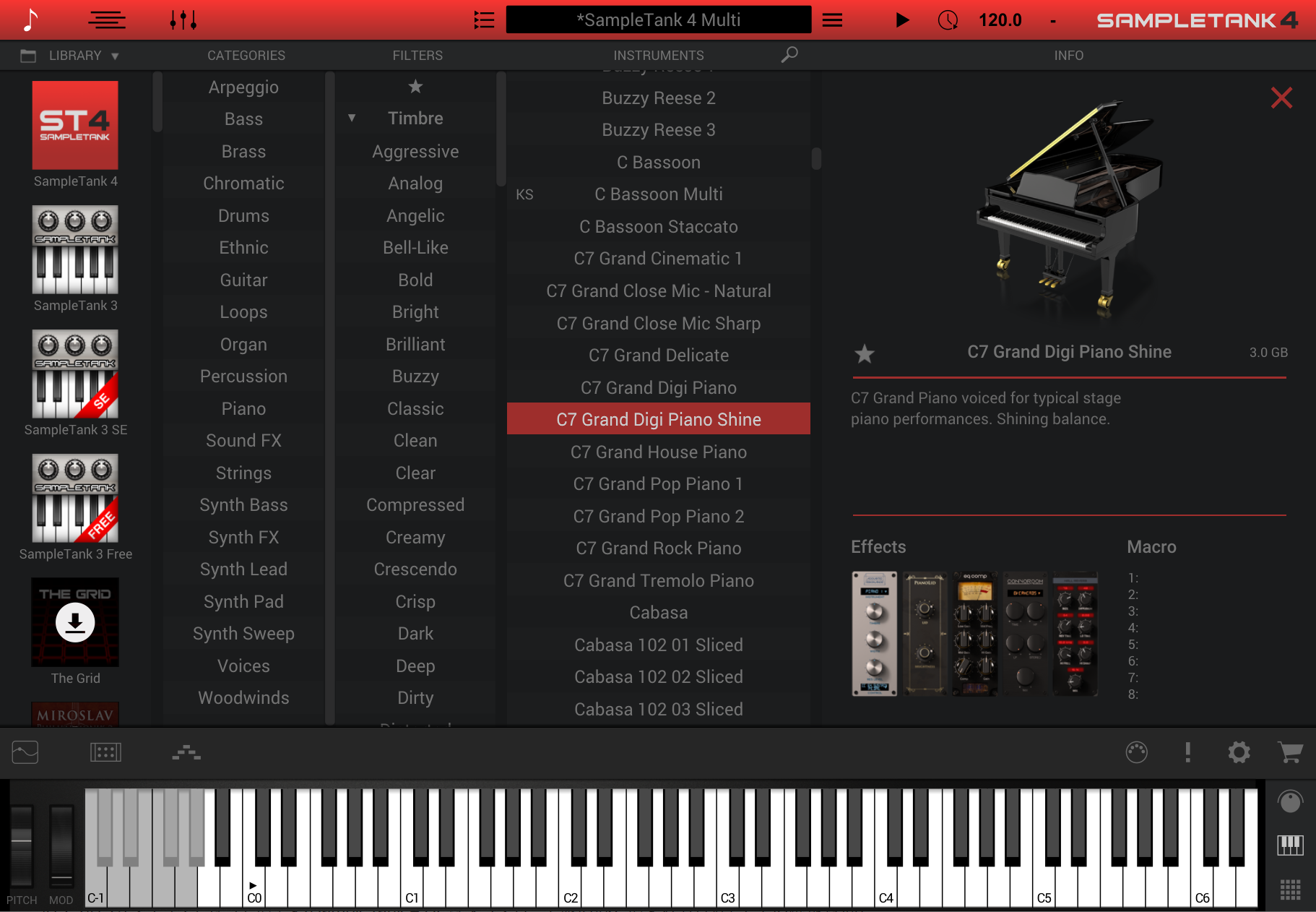Close the Info panel with red X
Image resolution: width=1316 pixels, height=912 pixels.
[1281, 98]
